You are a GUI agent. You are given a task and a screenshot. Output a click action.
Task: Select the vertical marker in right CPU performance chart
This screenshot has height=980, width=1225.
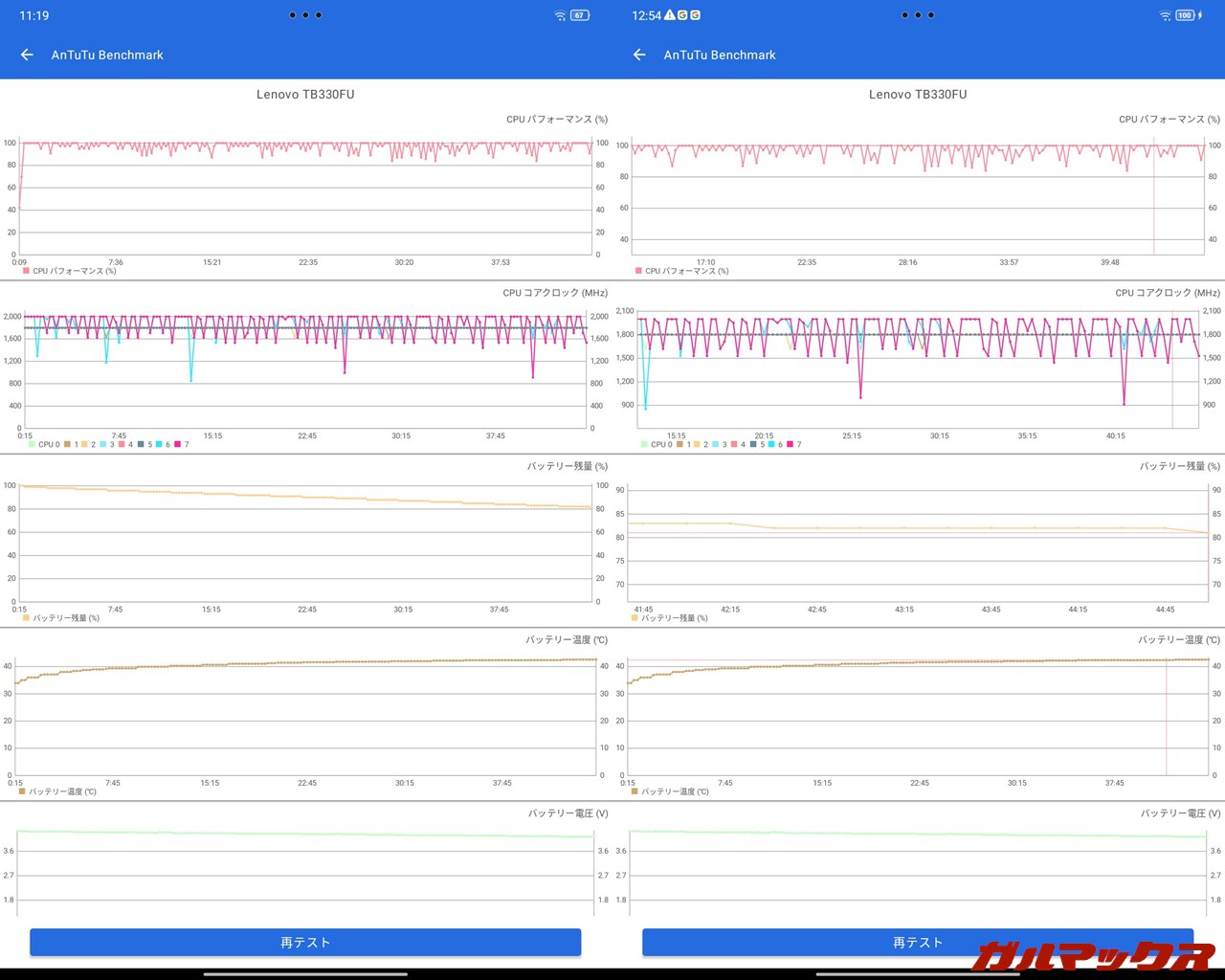[1153, 196]
